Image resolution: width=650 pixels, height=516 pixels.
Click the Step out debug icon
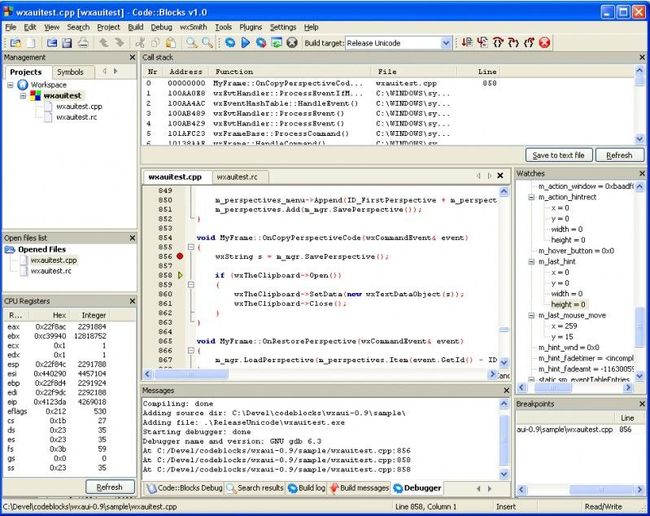click(x=529, y=43)
